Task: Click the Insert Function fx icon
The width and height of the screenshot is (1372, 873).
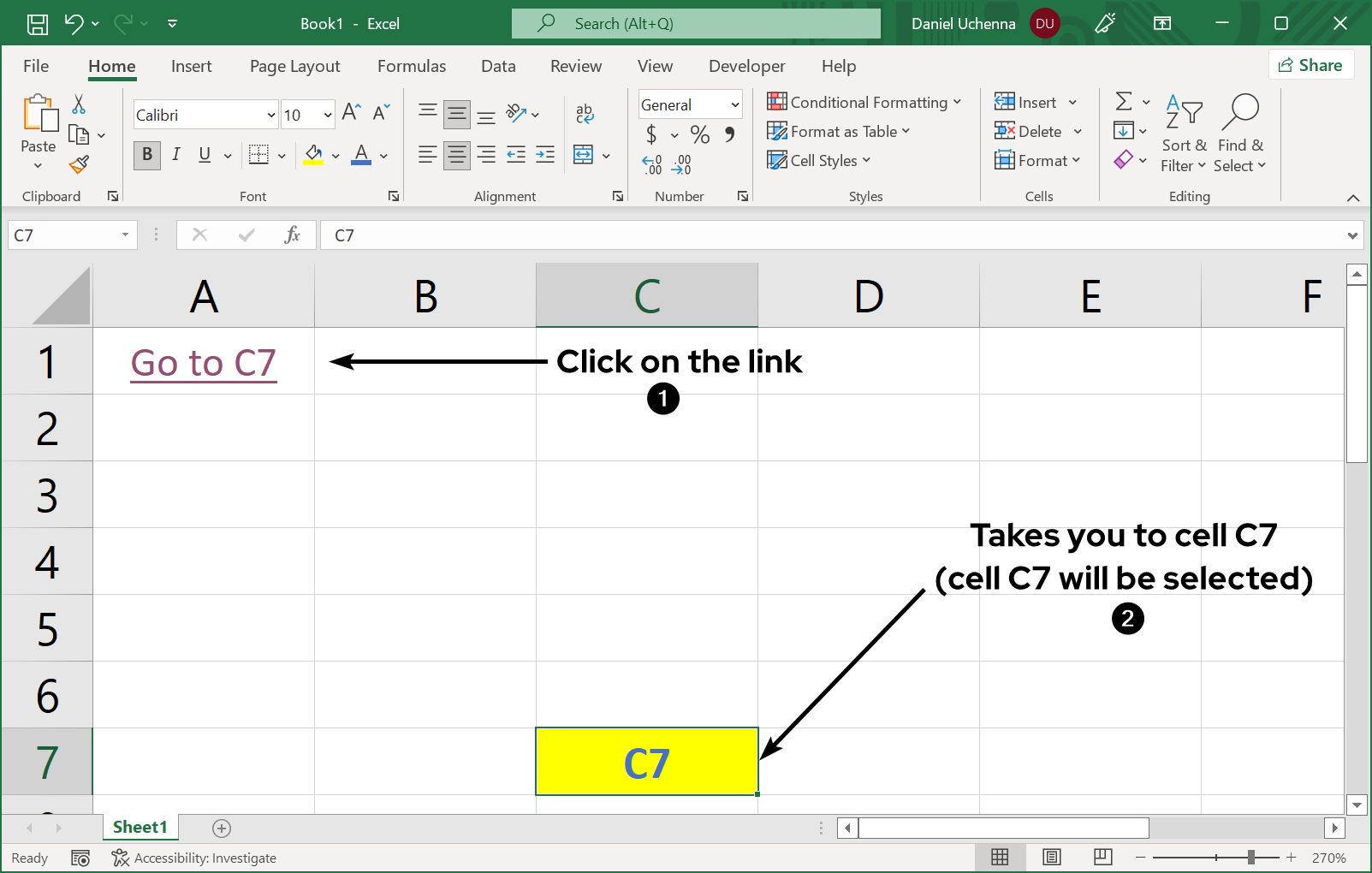Action: [x=292, y=235]
